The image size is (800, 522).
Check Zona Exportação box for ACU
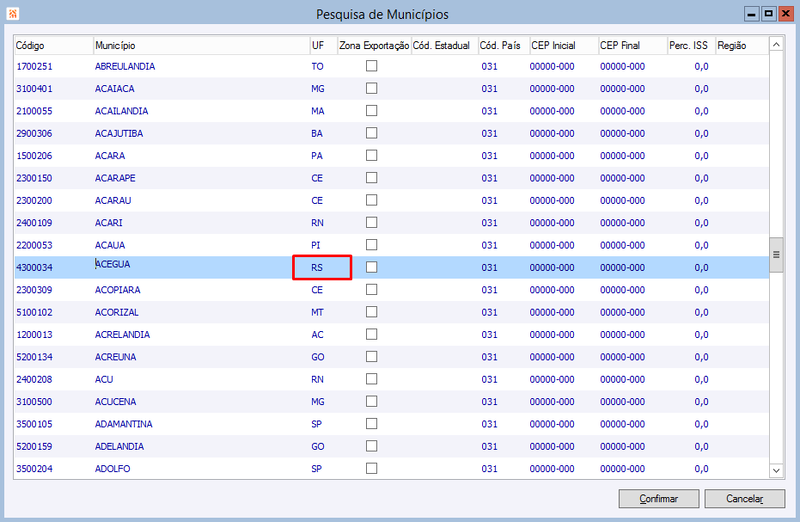pos(371,379)
